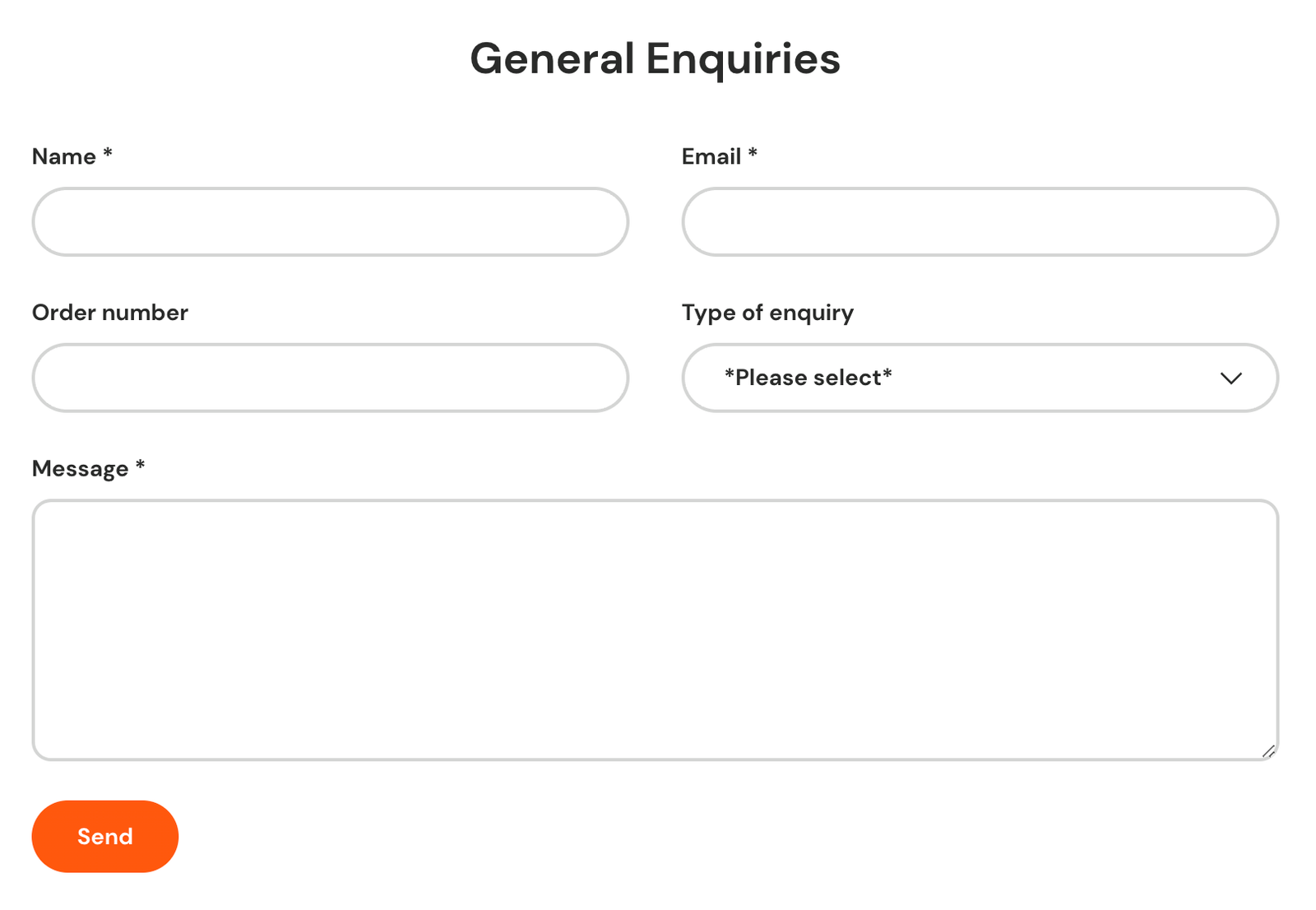The width and height of the screenshot is (1316, 910).
Task: Click the "Type of enquiry" label
Action: pos(767,313)
